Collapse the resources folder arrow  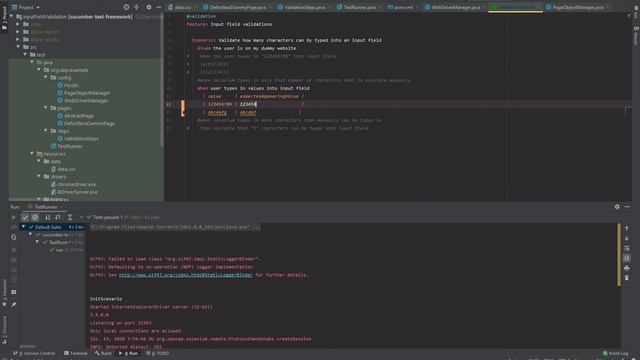[x=32, y=153]
